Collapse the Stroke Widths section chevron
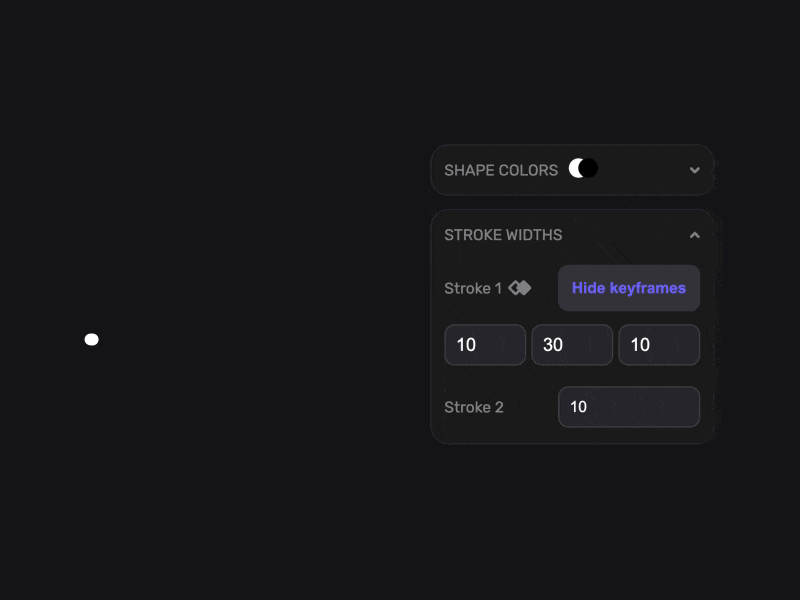The width and height of the screenshot is (800, 600). pos(694,235)
